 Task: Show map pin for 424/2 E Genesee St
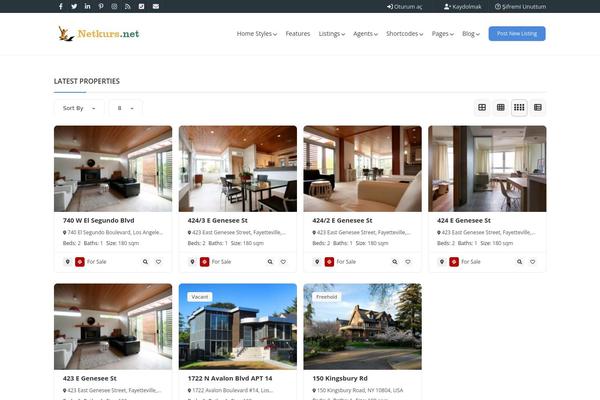317,262
